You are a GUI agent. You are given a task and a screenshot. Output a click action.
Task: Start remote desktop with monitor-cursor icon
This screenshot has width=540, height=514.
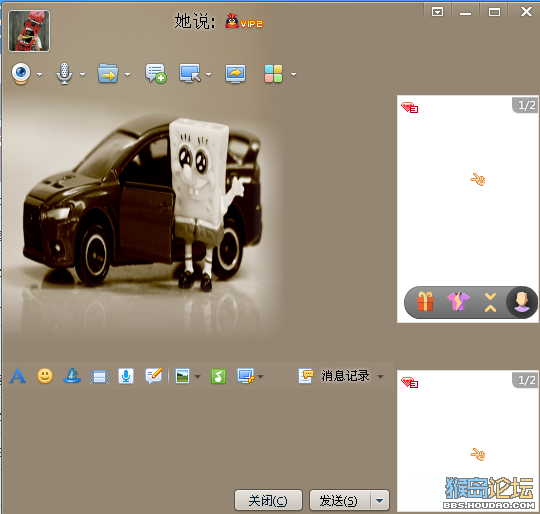click(x=190, y=73)
